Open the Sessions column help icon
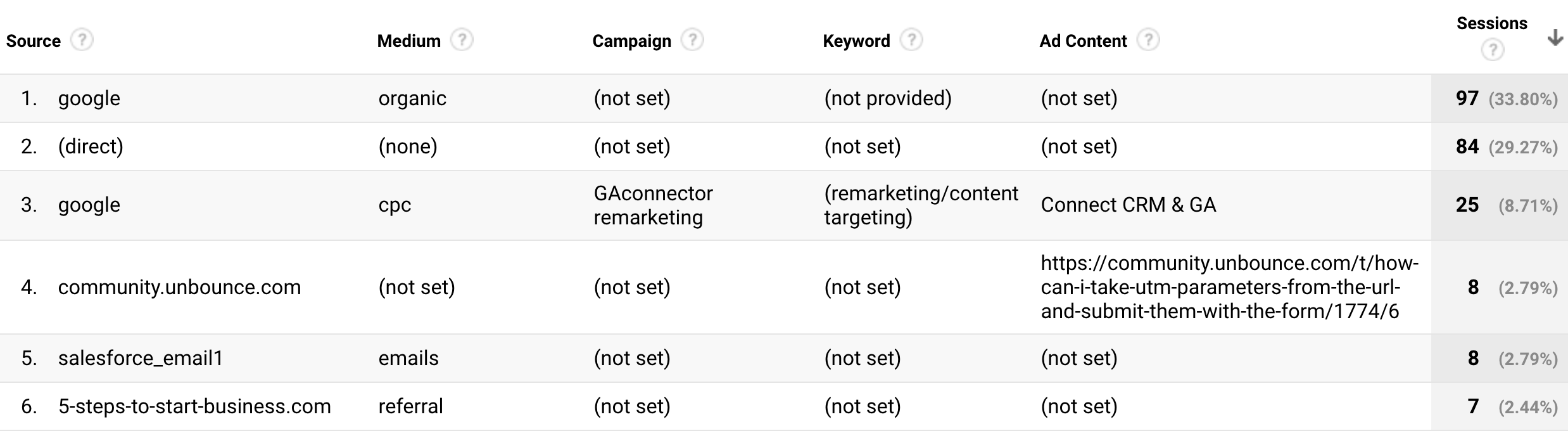The height and width of the screenshot is (431, 1568). pyautogui.click(x=1493, y=49)
